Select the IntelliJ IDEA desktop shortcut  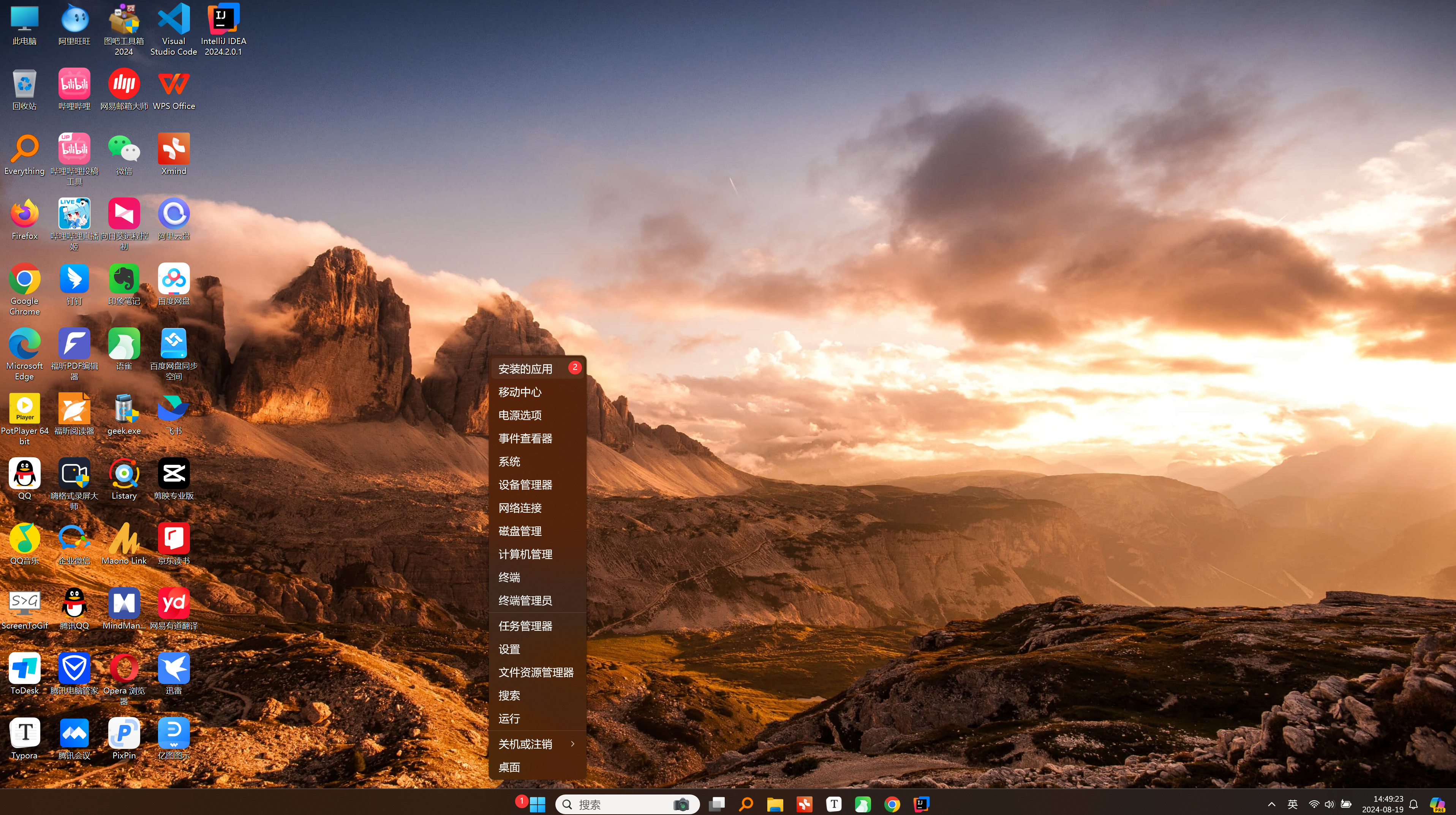coord(223,20)
